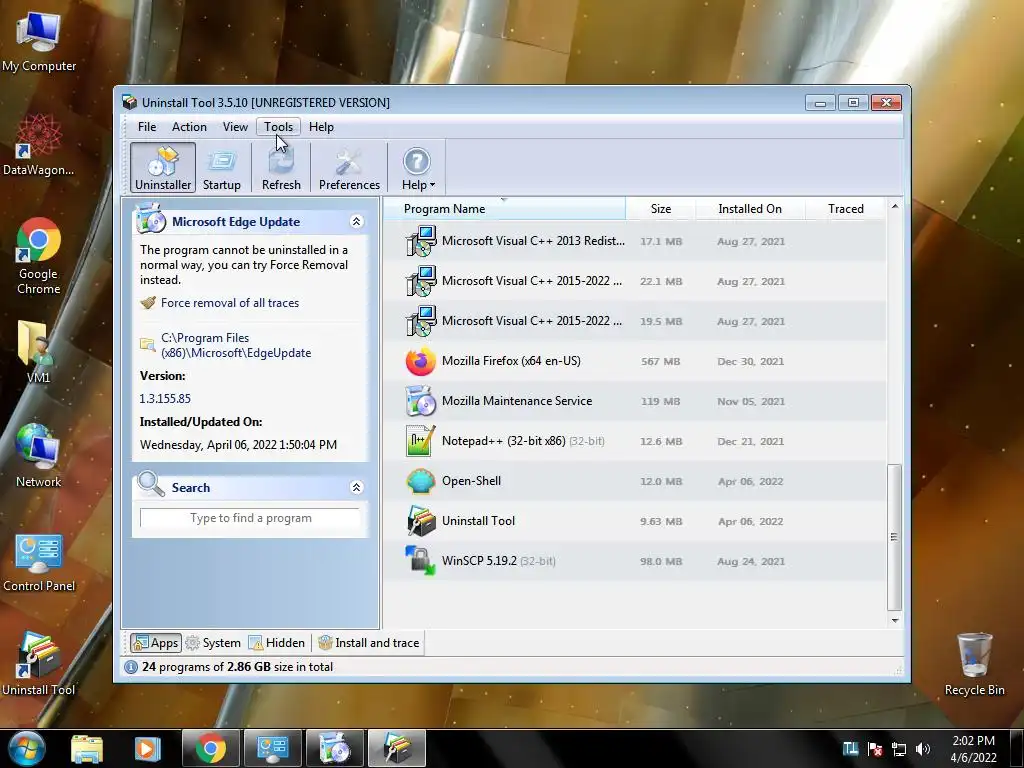
Task: Click the magnifier icon in Search panel
Action: point(151,485)
